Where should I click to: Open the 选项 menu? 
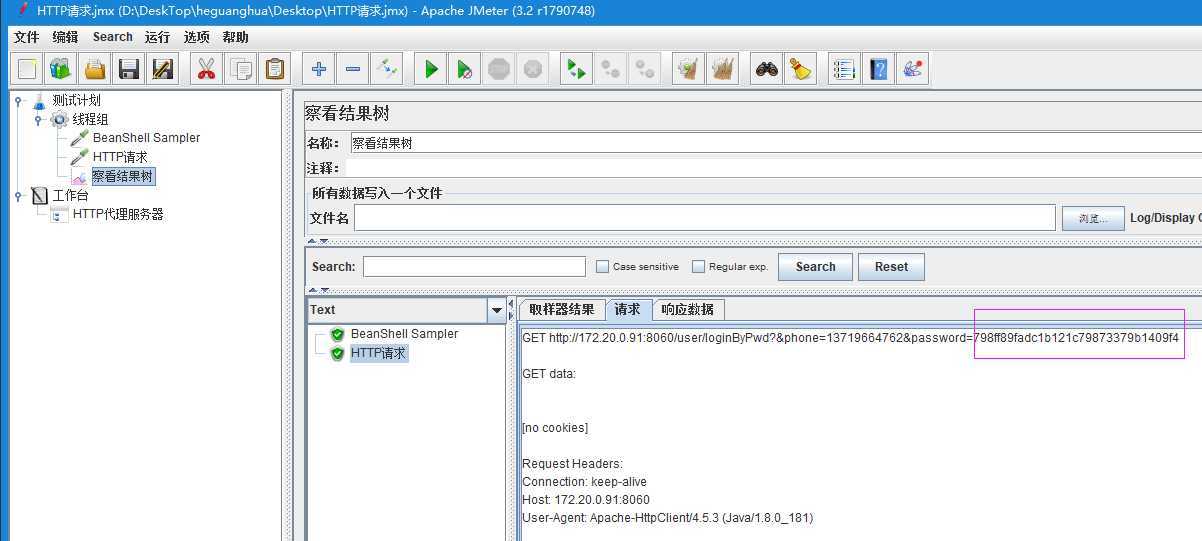pos(197,37)
